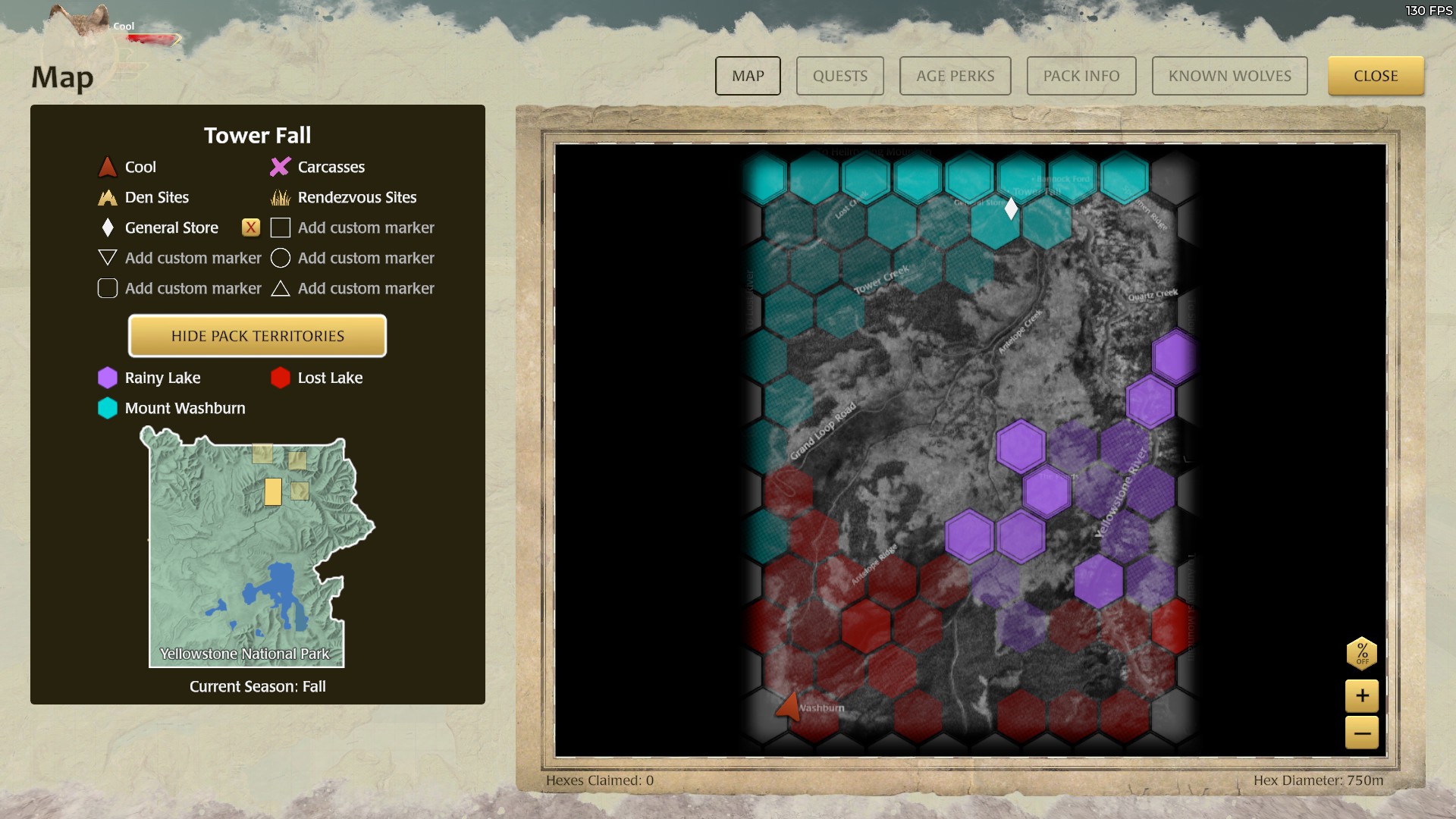The image size is (1456, 819).
Task: Click the Tower Fall map title
Action: tap(257, 135)
